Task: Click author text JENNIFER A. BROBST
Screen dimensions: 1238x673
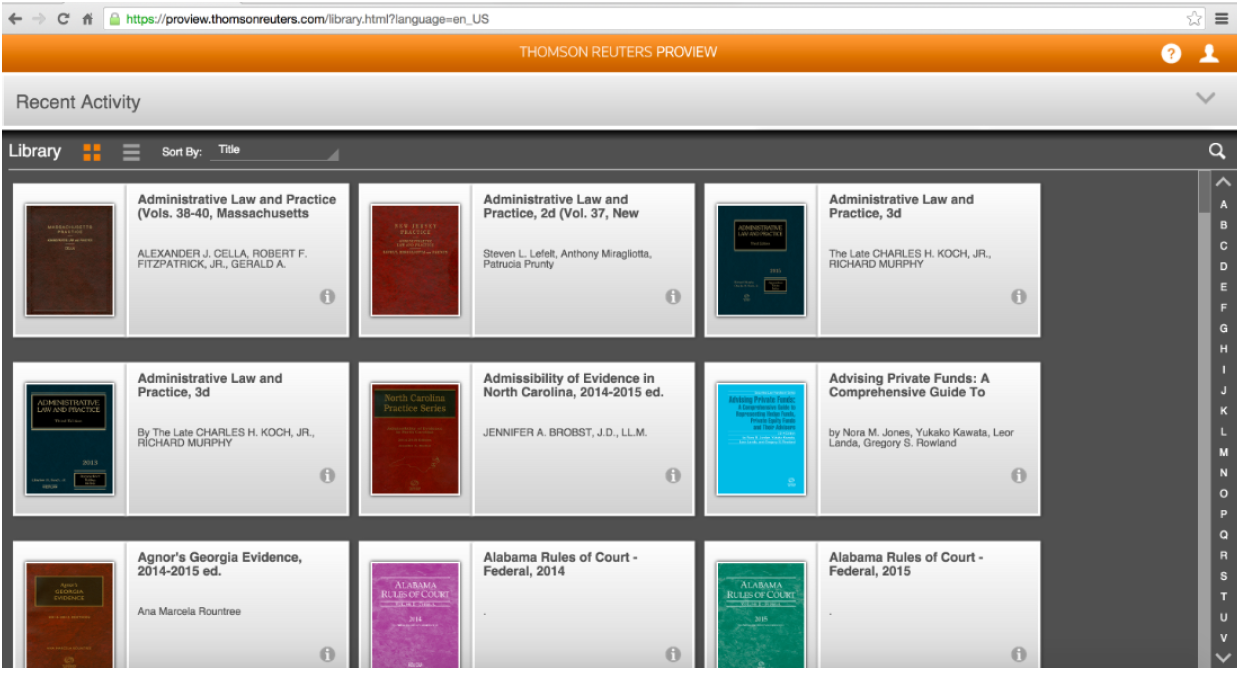Action: tap(565, 433)
